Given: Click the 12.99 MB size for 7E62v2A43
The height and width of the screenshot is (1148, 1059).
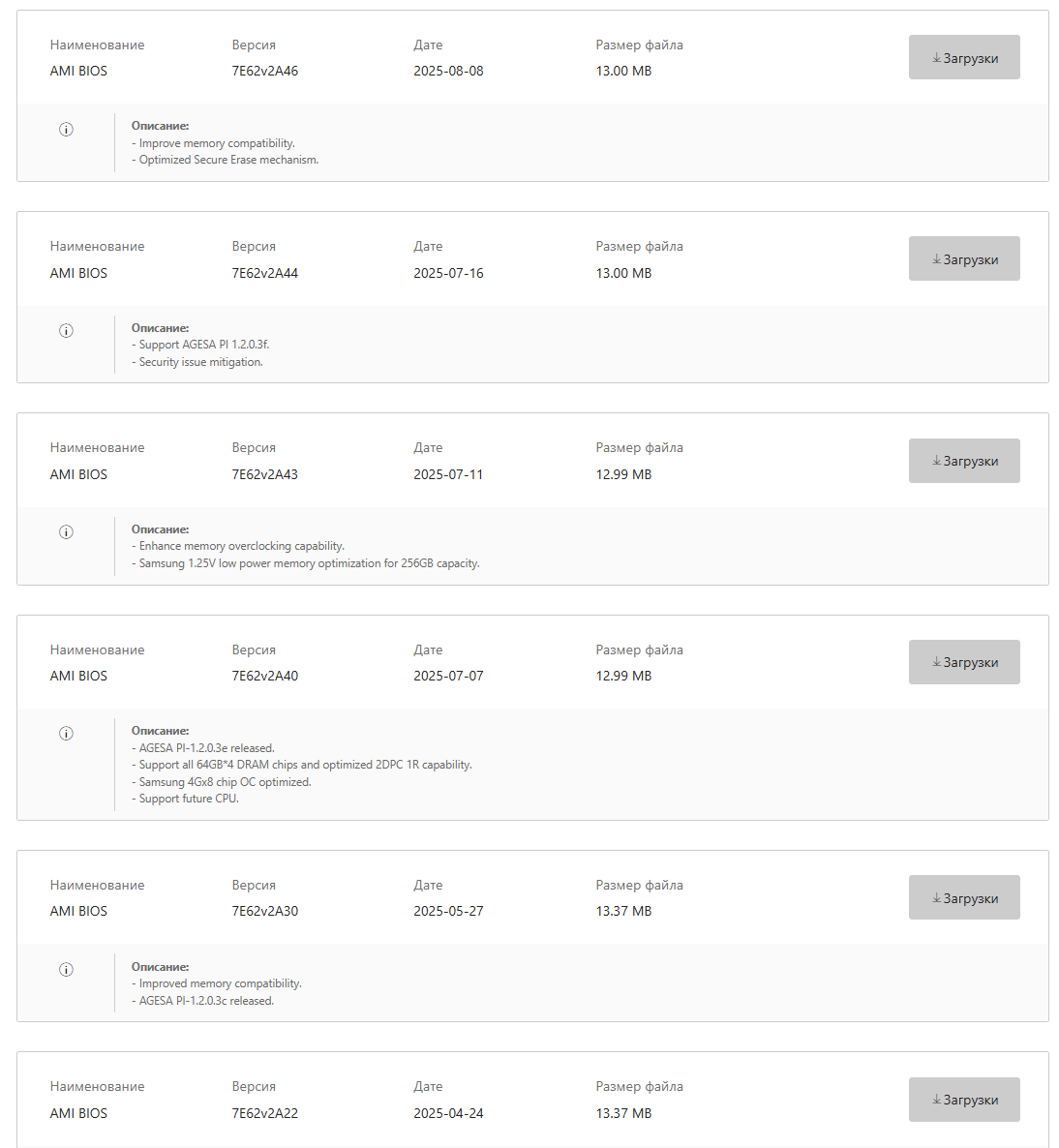Looking at the screenshot, I should pos(623,474).
